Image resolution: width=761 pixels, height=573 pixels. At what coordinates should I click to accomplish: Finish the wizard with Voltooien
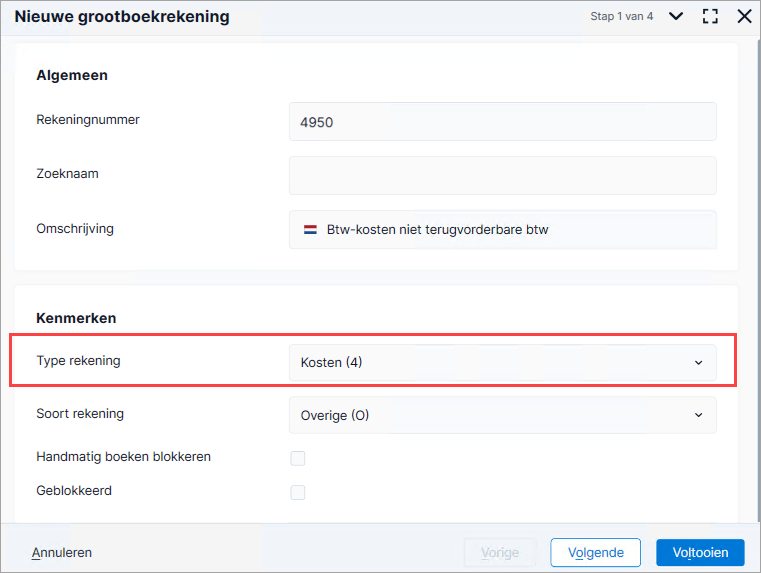700,553
